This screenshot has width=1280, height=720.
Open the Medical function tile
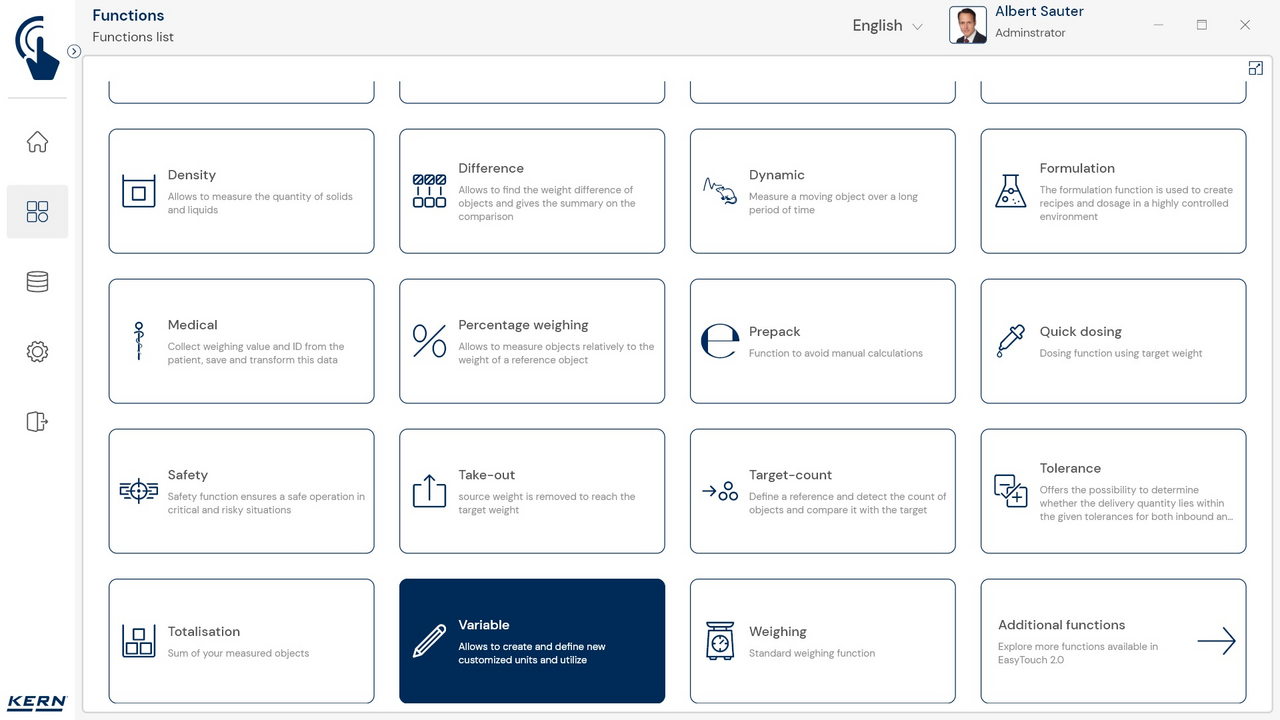click(x=241, y=341)
